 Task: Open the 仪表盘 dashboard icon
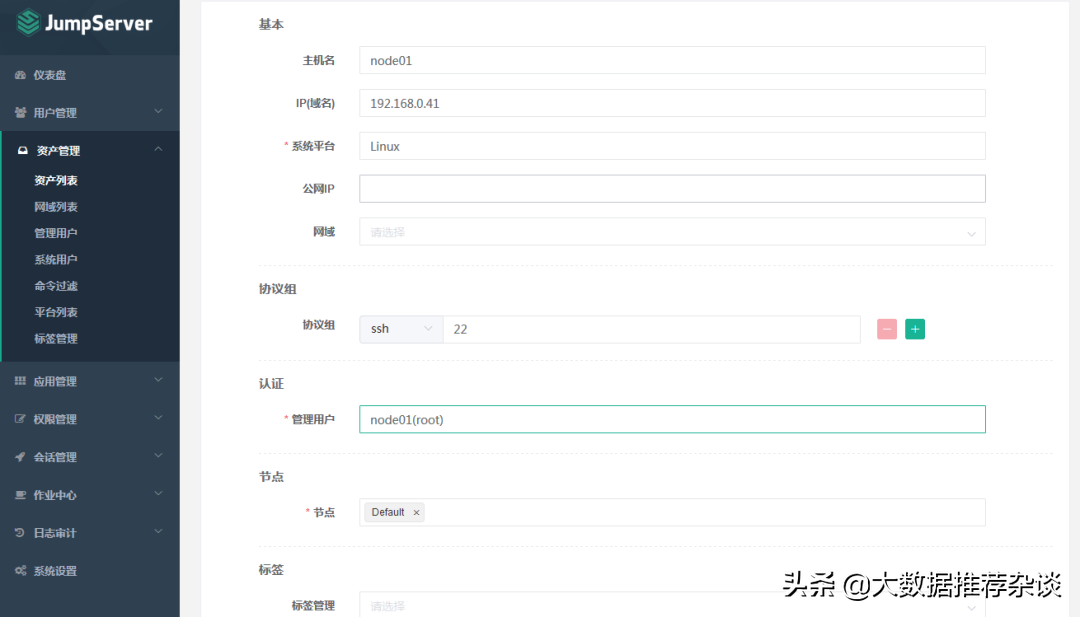click(x=21, y=75)
